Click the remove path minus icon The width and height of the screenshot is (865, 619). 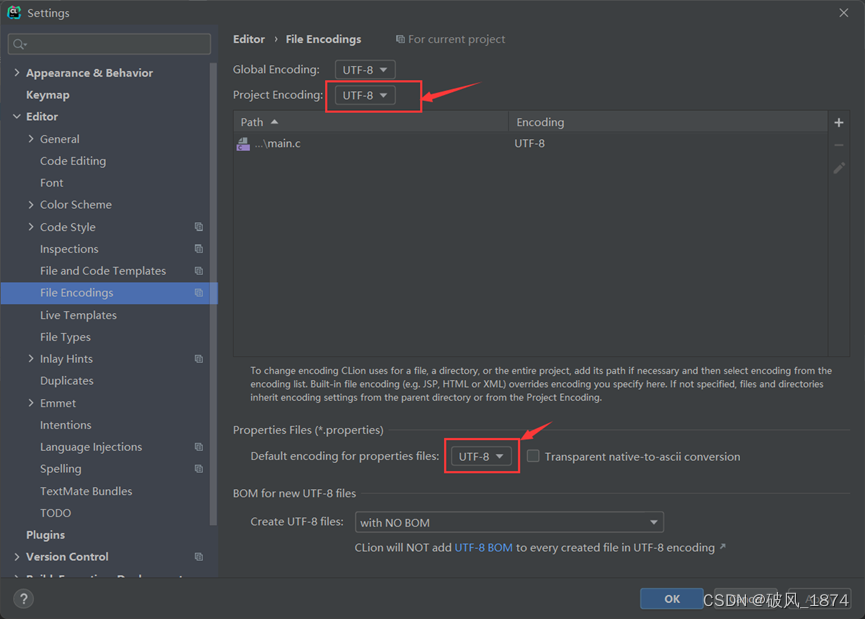tap(839, 145)
